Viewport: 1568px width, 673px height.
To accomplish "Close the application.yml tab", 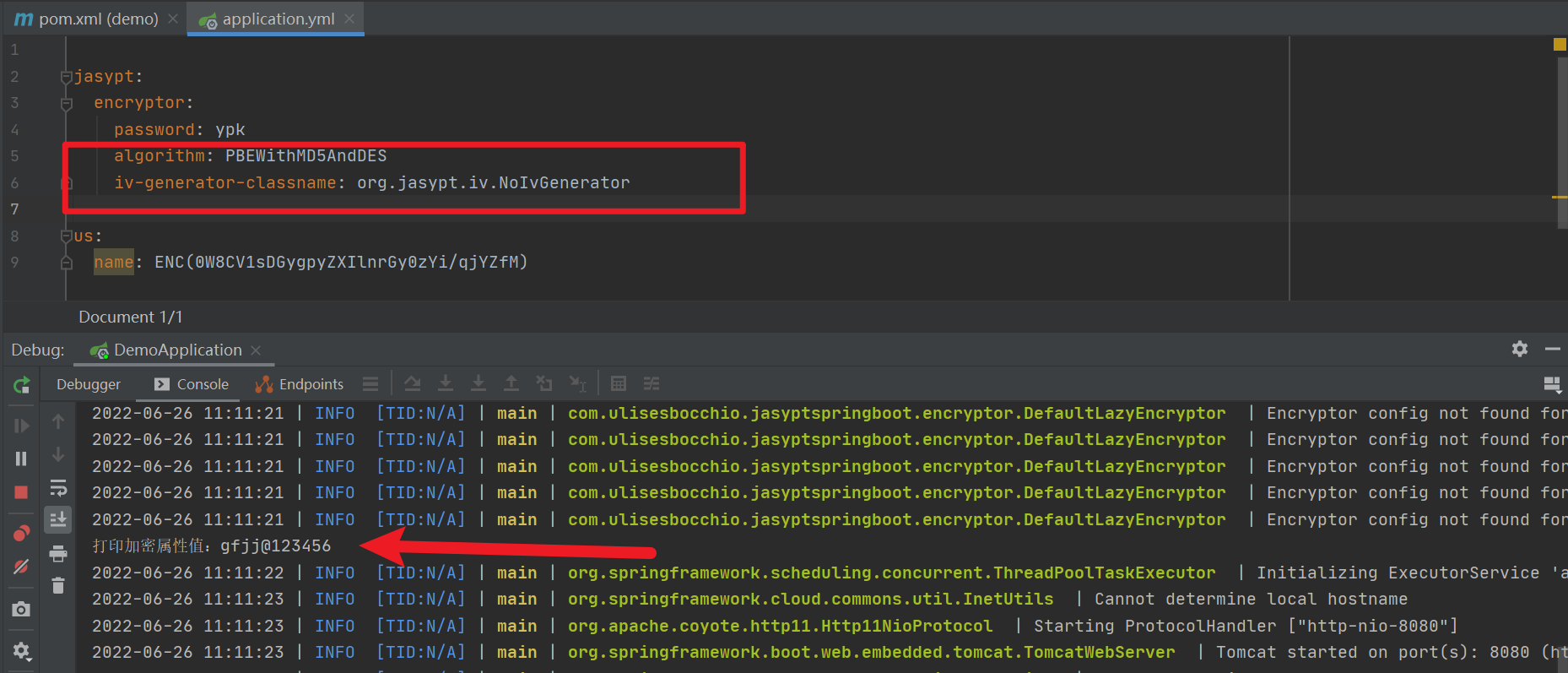I will (x=350, y=19).
